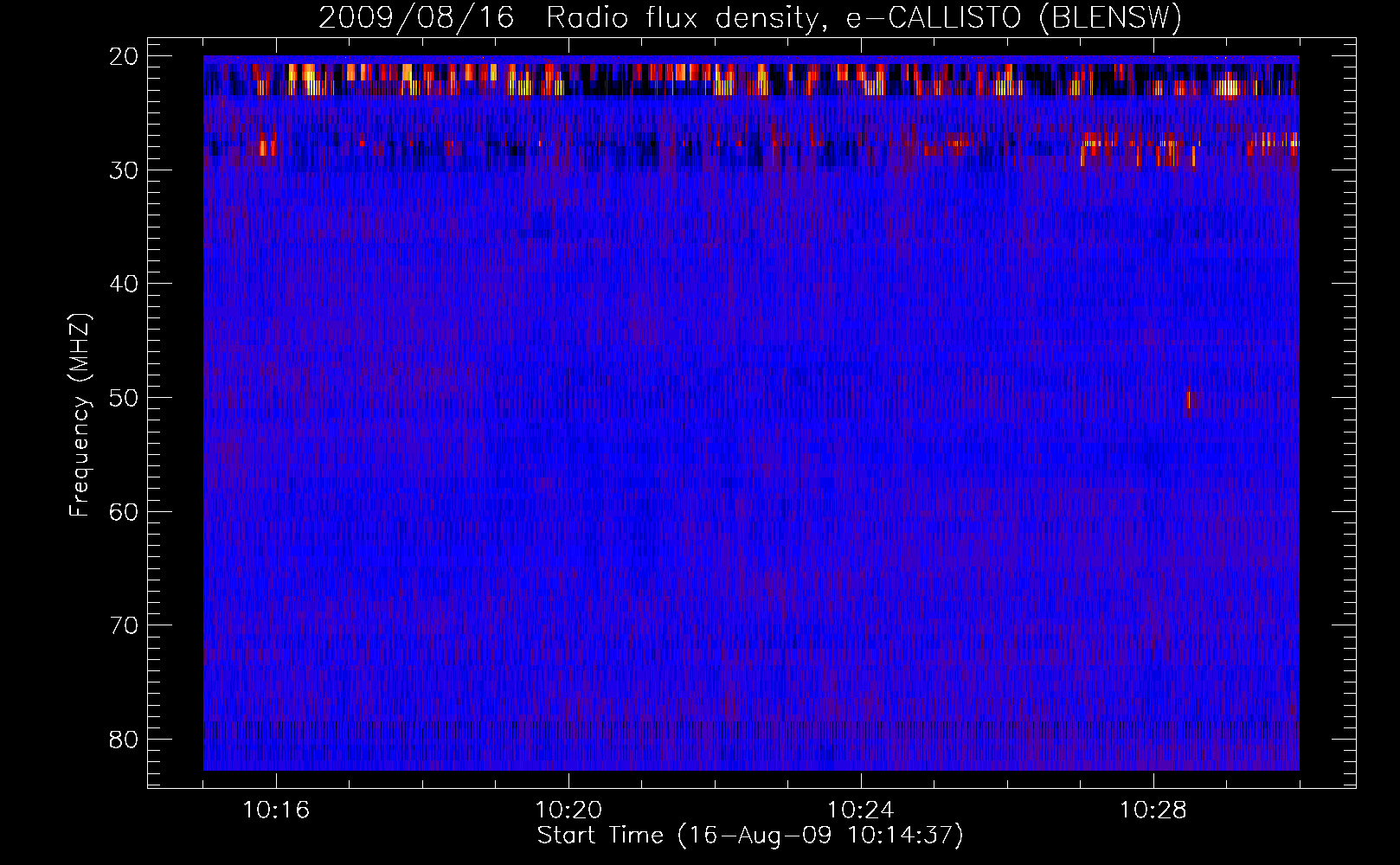The width and height of the screenshot is (1400, 865).
Task: Select the 80 MHz frequency tick label
Action: tap(125, 740)
